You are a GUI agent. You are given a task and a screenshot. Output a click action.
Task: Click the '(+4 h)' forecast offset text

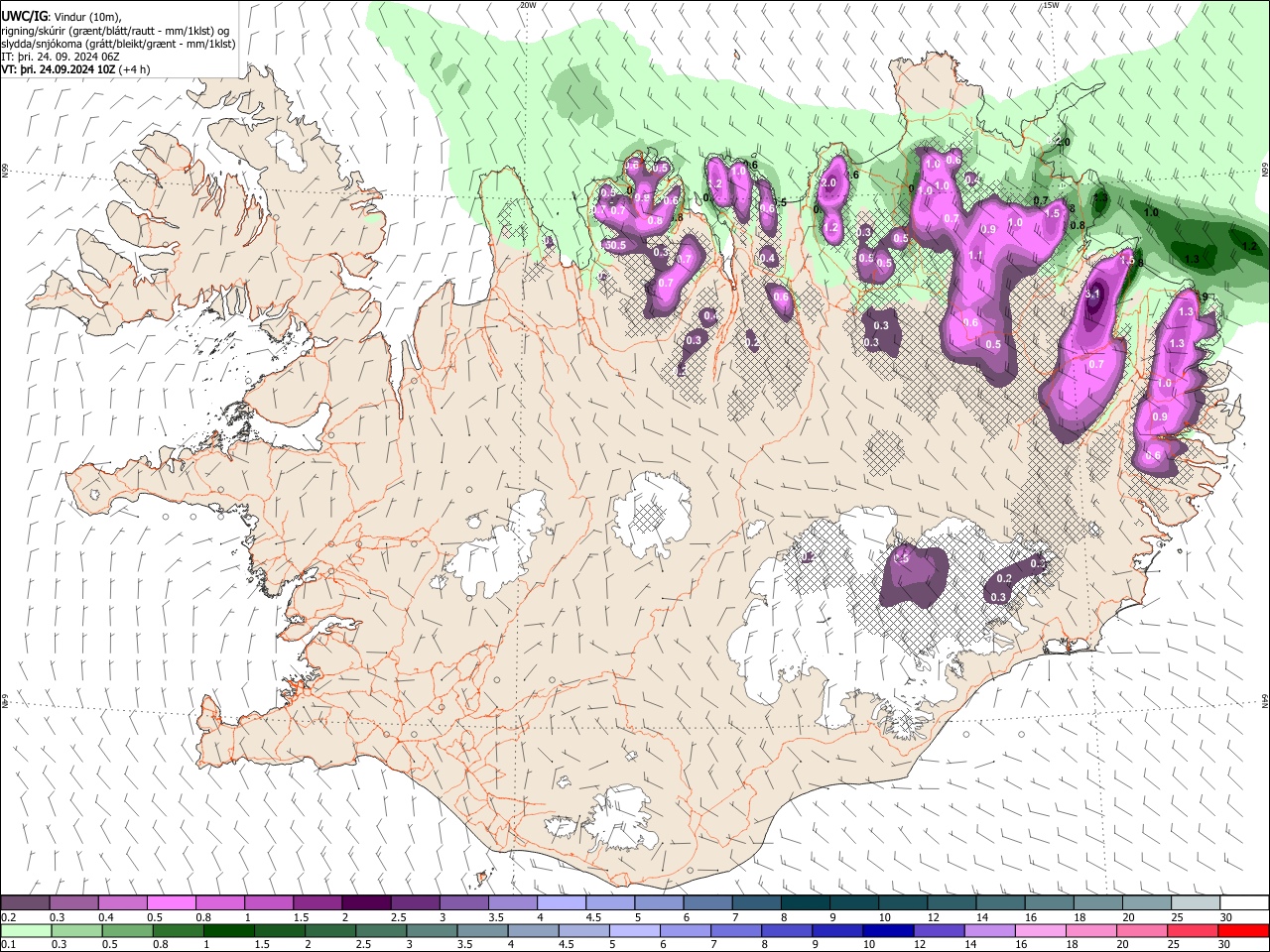(x=134, y=69)
